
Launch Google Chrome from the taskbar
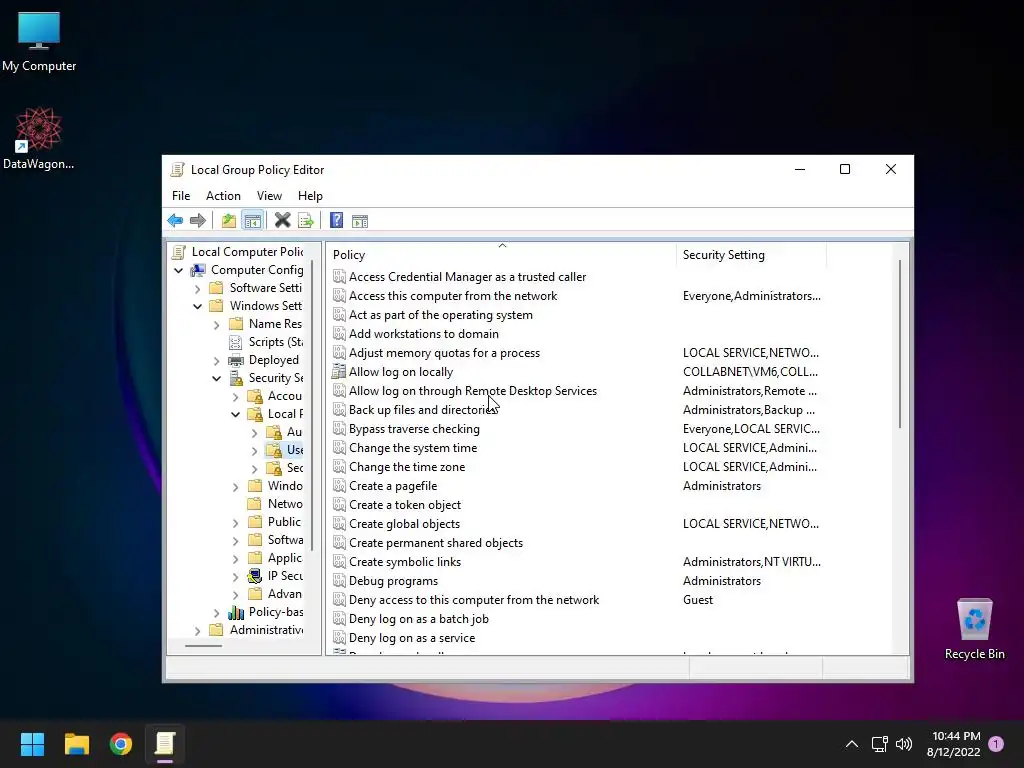[x=121, y=744]
